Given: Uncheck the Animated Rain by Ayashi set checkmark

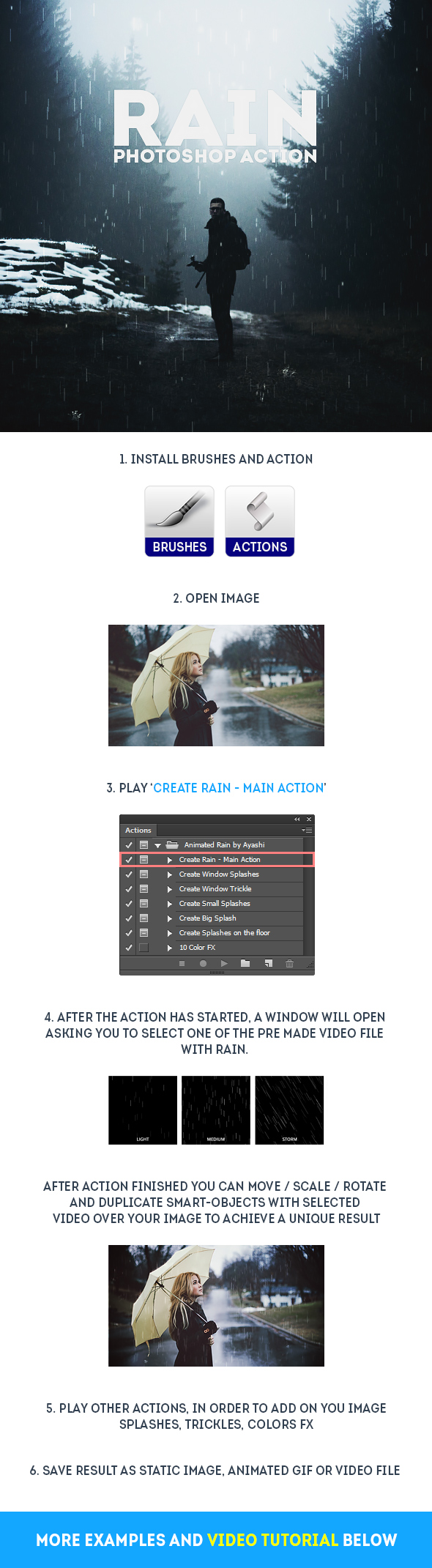Looking at the screenshot, I should click(x=129, y=844).
